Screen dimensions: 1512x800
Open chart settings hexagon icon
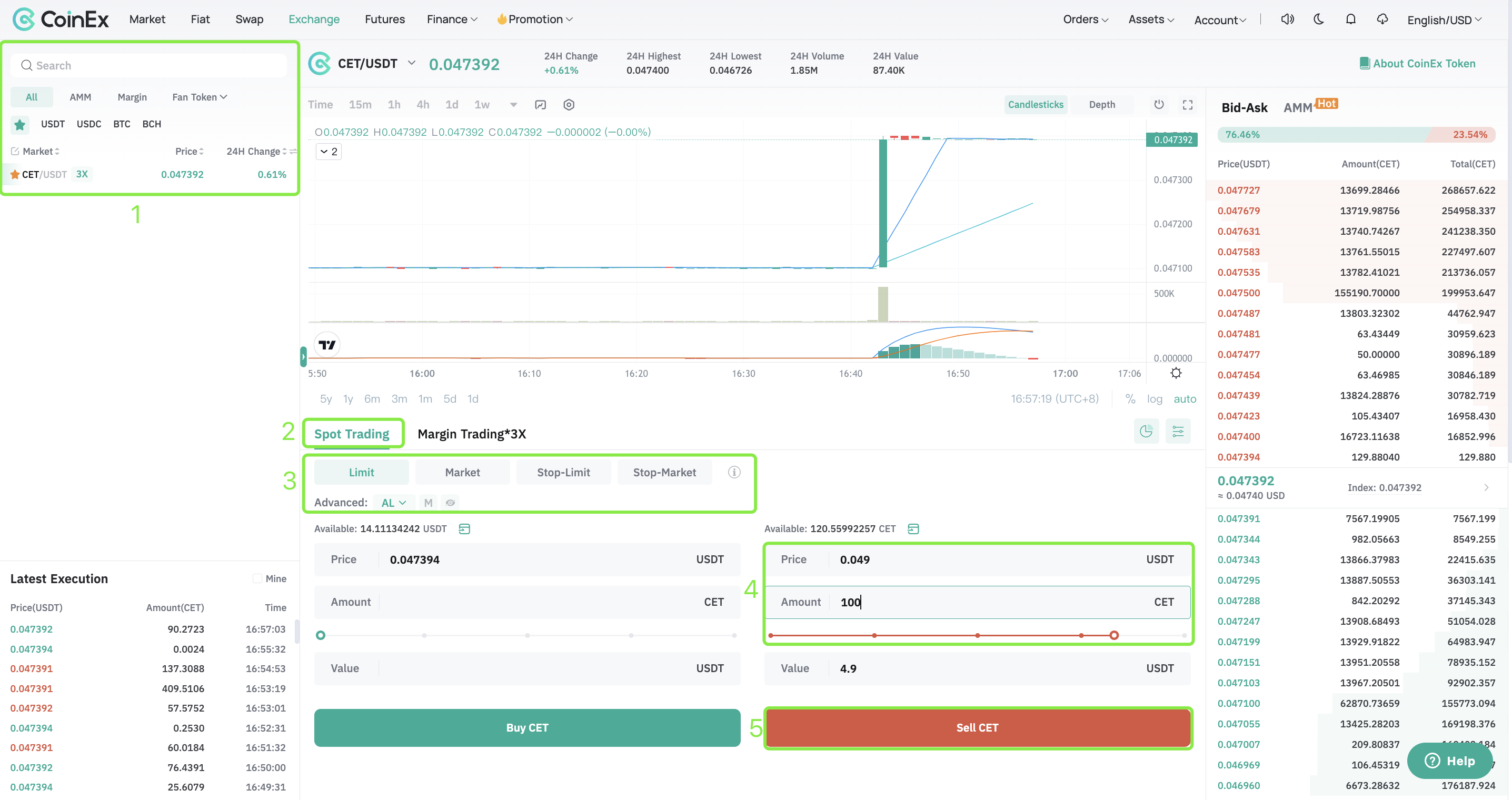coord(569,105)
